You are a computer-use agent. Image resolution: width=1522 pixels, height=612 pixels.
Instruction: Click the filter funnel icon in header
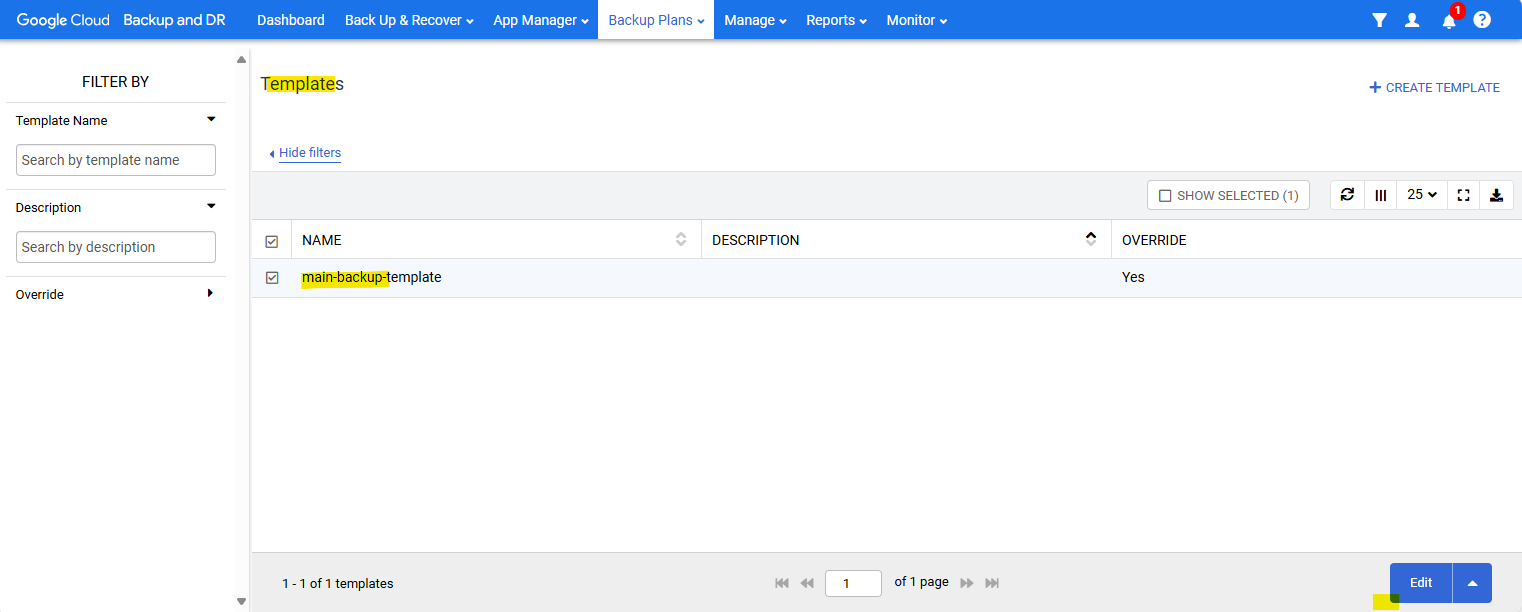click(1379, 20)
